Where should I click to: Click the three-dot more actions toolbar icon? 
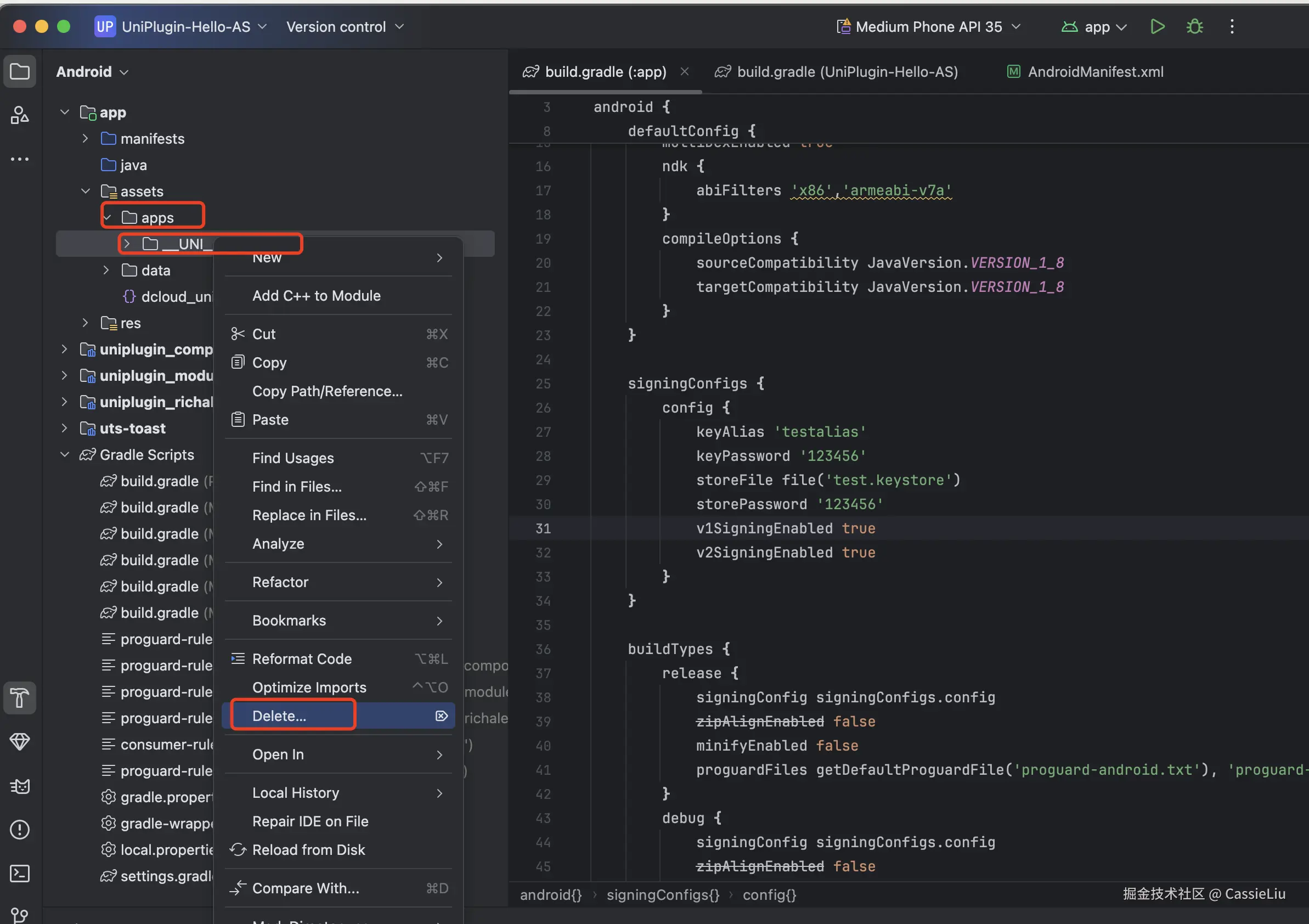click(1232, 27)
